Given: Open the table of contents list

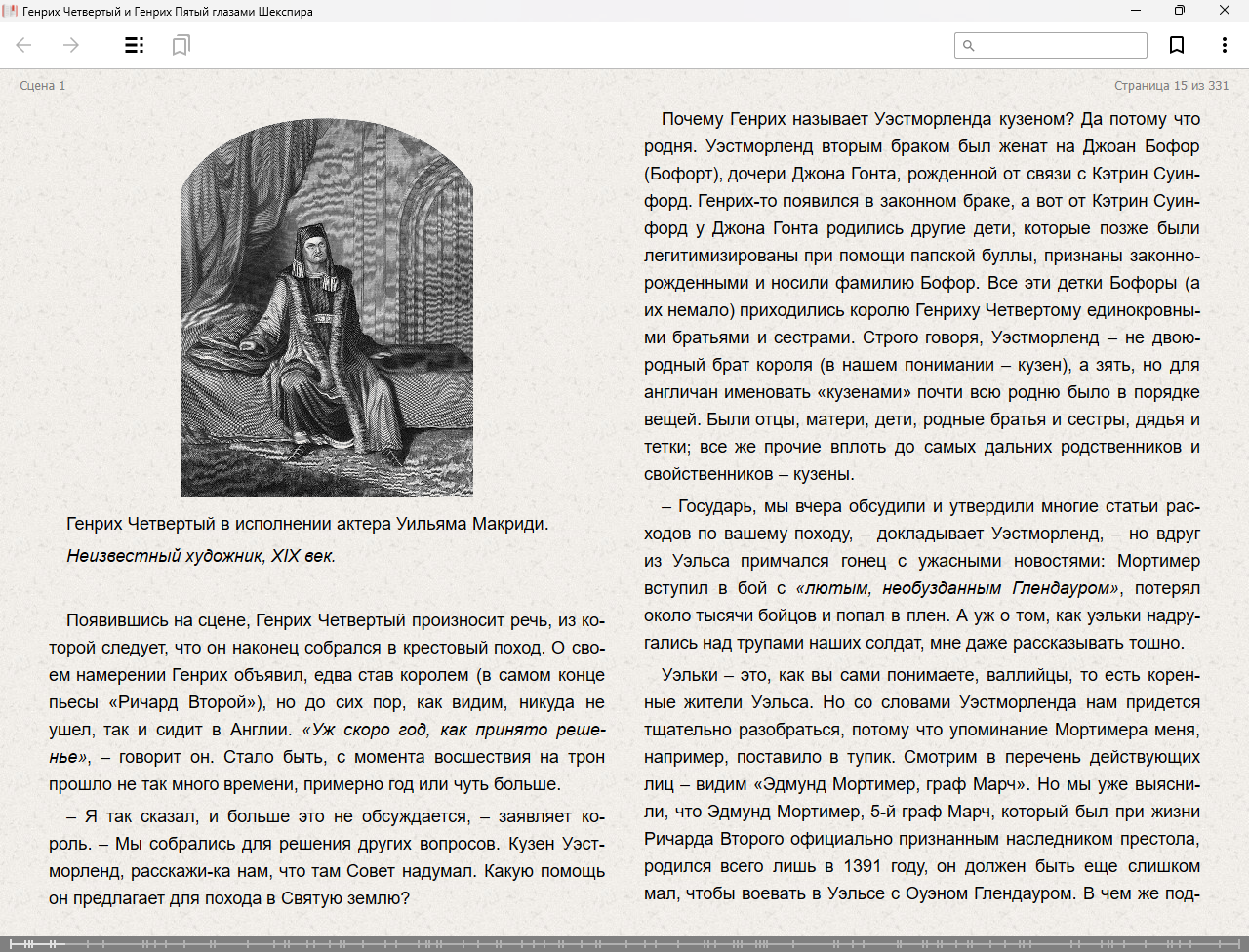Looking at the screenshot, I should (135, 45).
